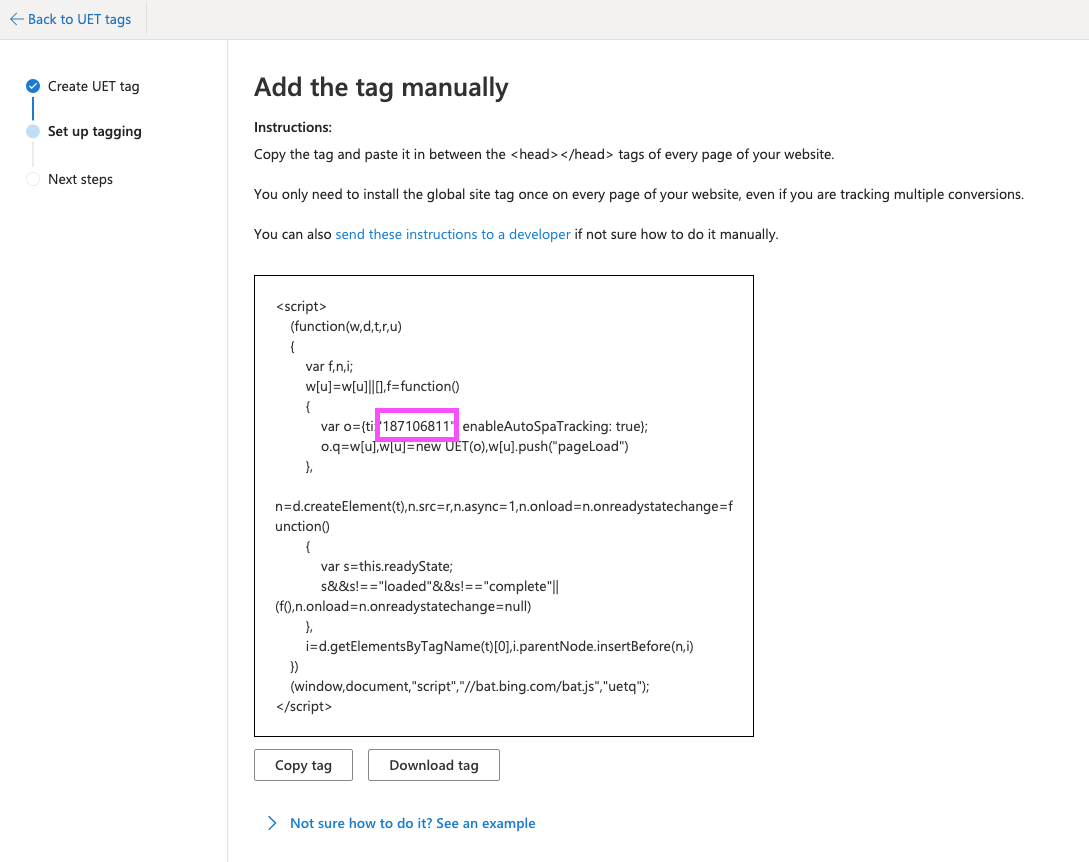Click the pageLoad push code line
The width and height of the screenshot is (1089, 862).
pos(474,446)
